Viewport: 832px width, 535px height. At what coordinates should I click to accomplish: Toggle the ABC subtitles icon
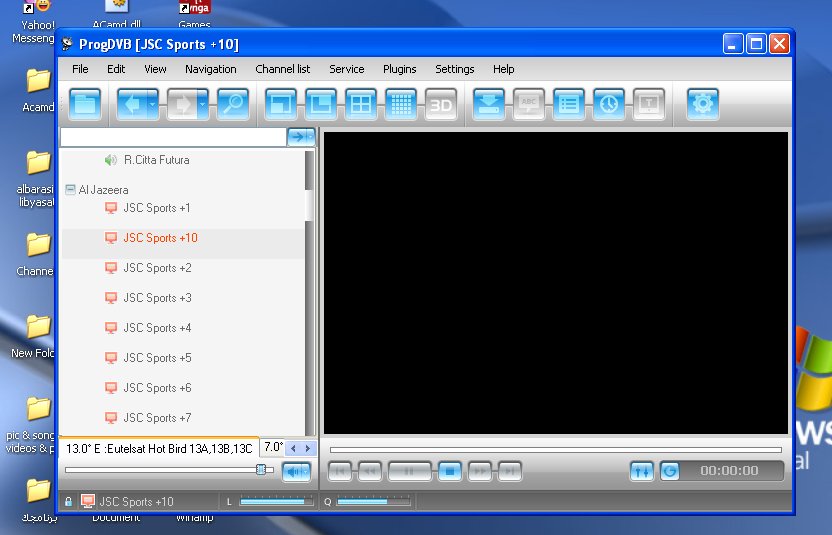click(529, 104)
